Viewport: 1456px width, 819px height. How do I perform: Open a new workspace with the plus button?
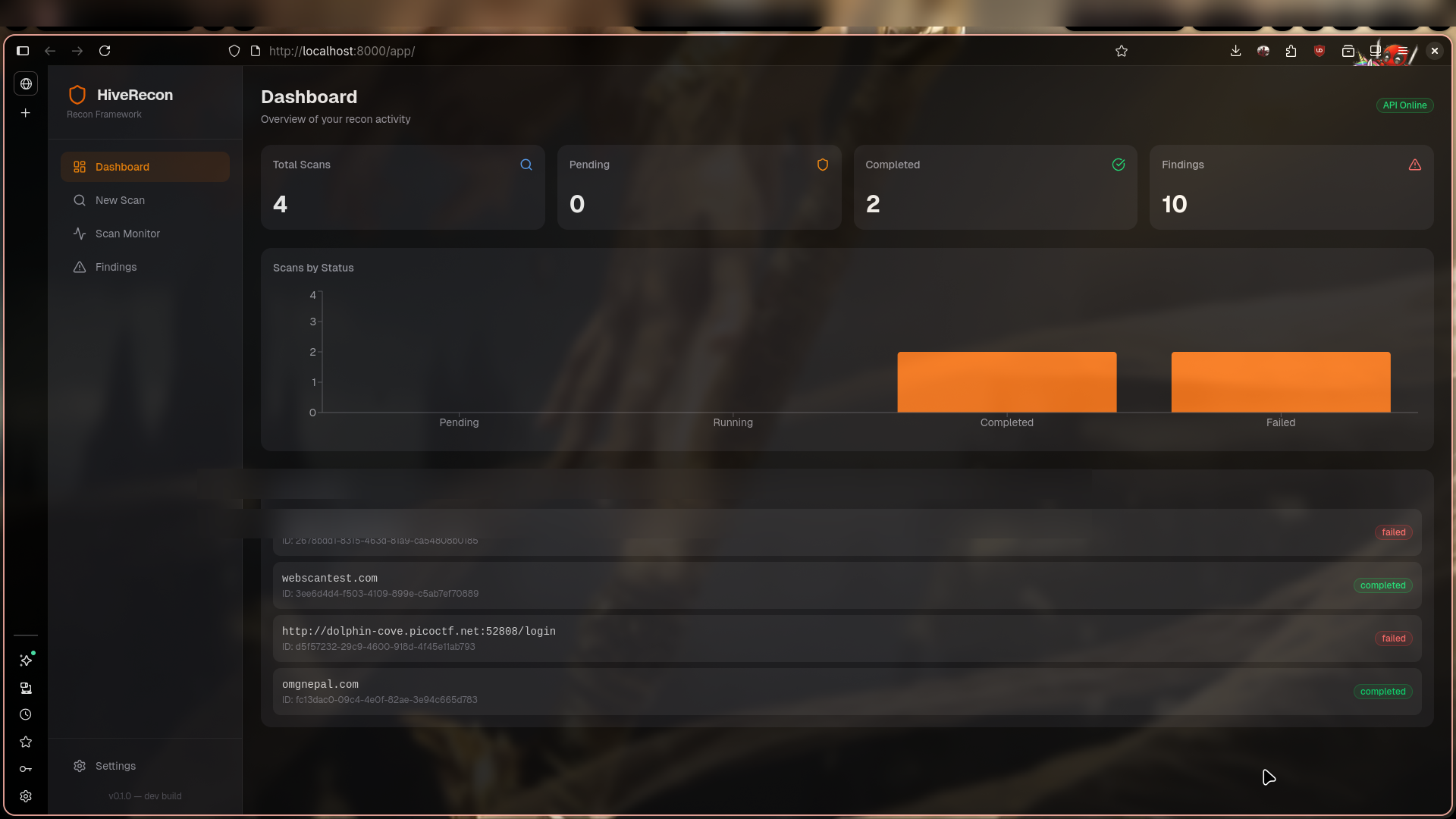(x=25, y=112)
